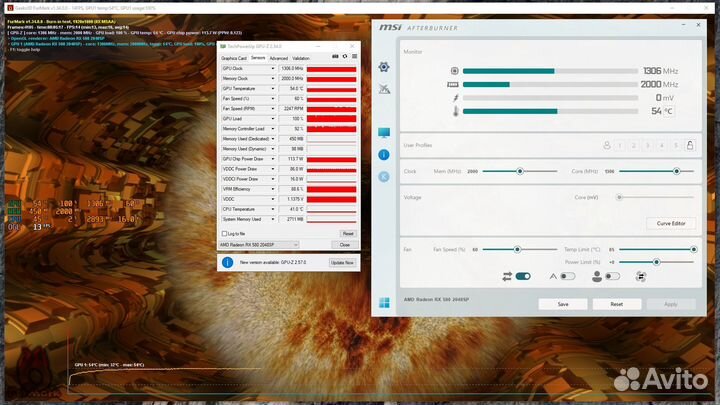
Task: Open Afterburner settings gear icon
Action: click(x=384, y=67)
